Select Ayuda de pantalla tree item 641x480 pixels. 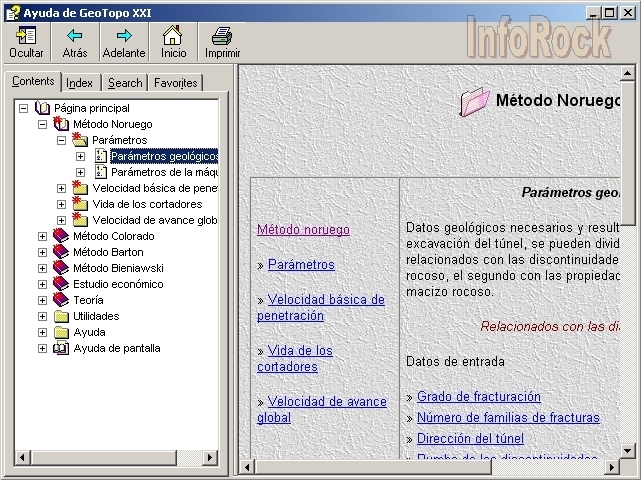pos(116,348)
